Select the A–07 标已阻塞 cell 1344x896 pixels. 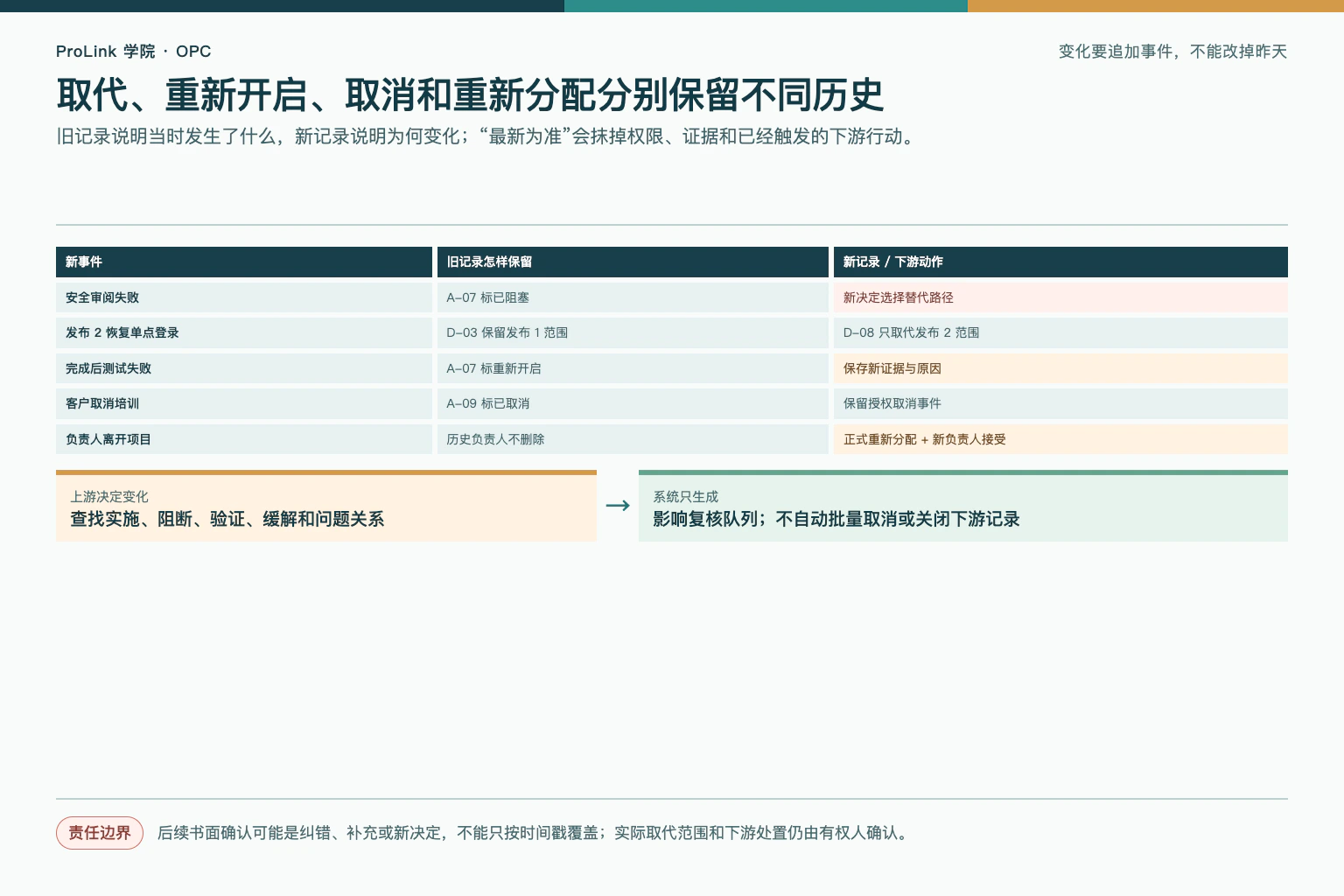633,297
